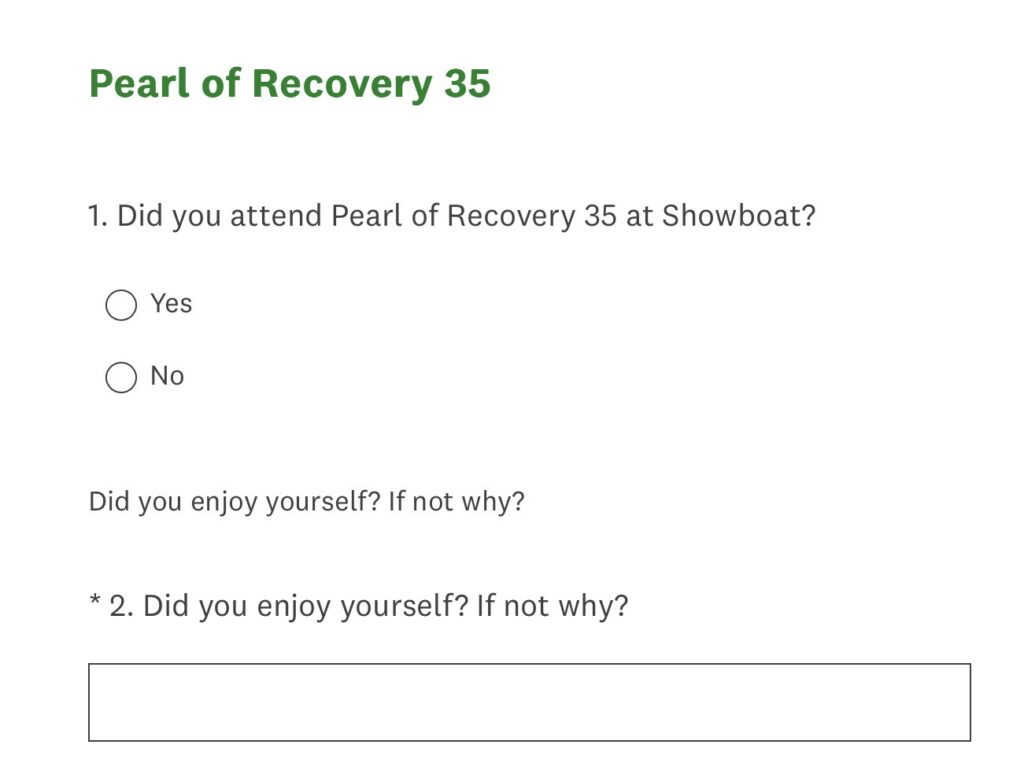Screen dimensions: 1024x774
Task: Click "If not why?" in the unnumbered description line
Action: 456,501
